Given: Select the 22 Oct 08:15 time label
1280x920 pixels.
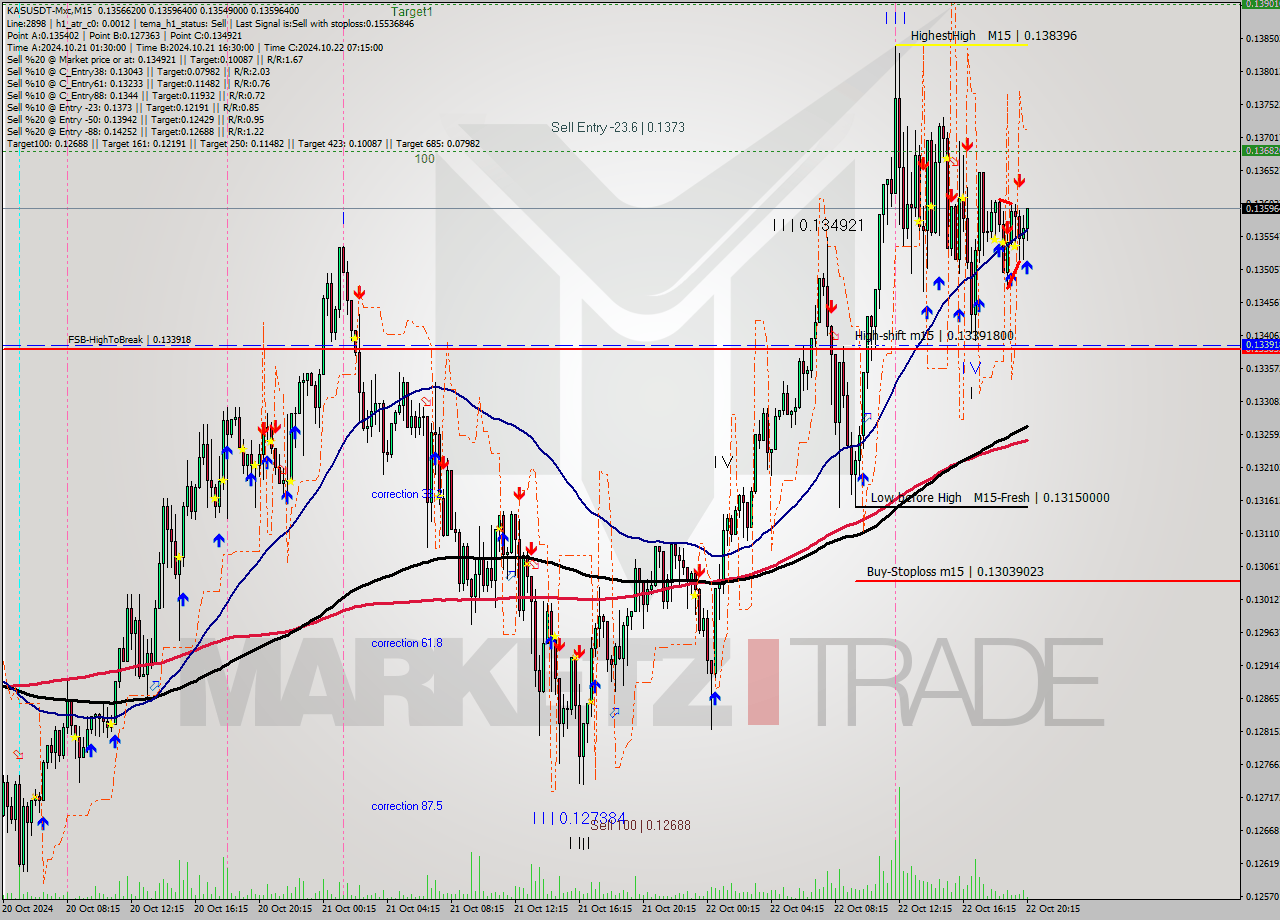Looking at the screenshot, I should point(860,909).
